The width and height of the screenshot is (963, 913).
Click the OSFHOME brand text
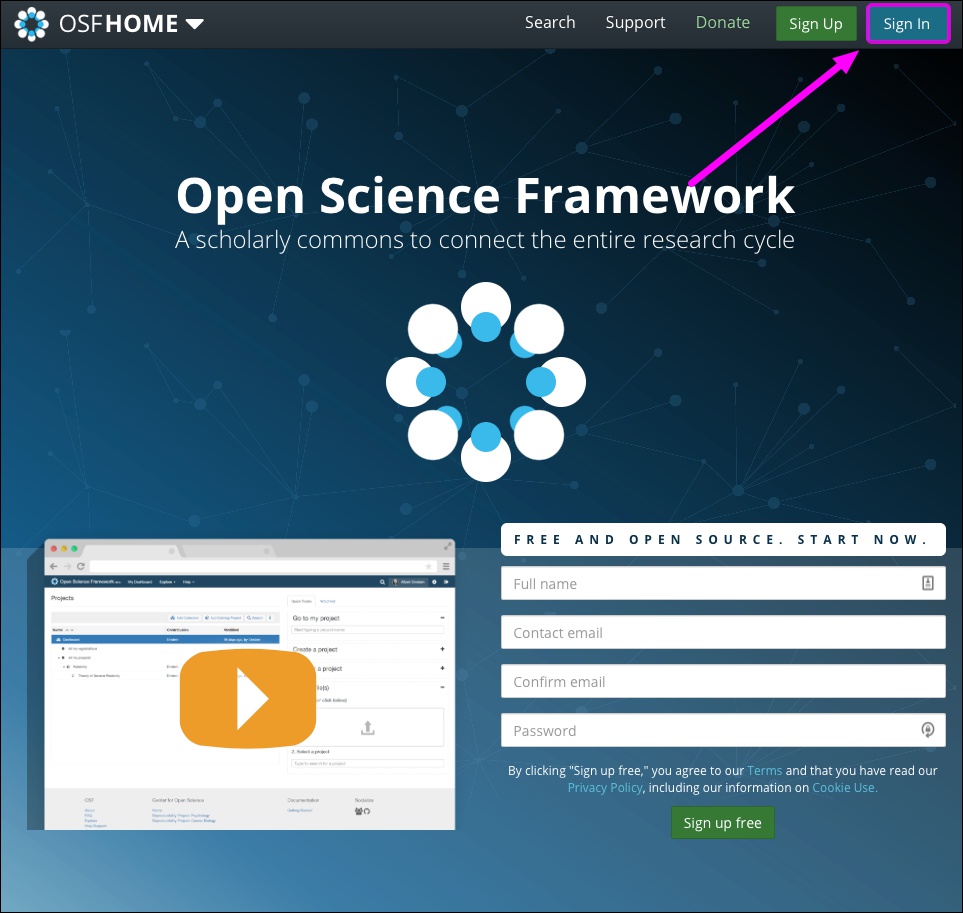point(118,24)
